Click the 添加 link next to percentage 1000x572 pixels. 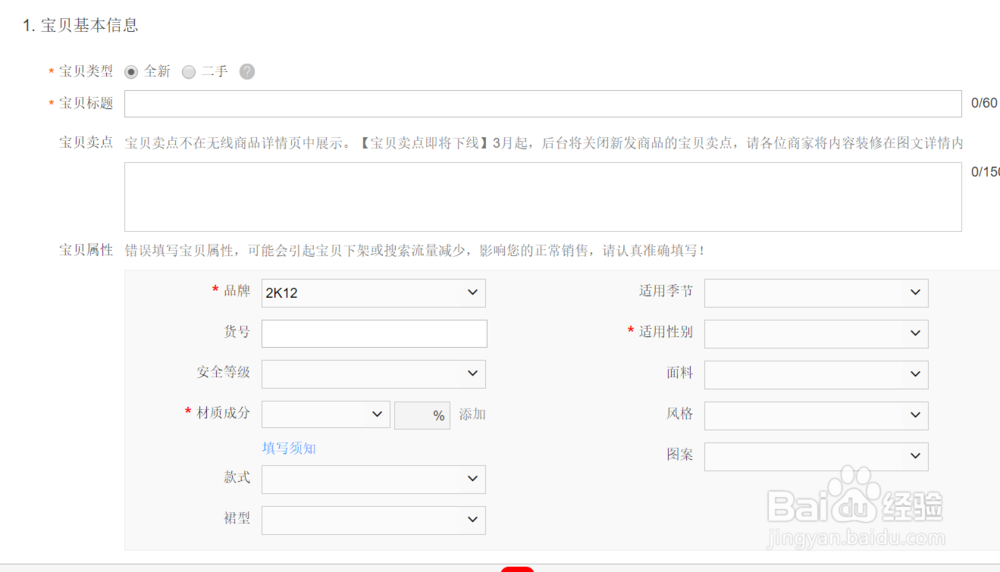473,414
